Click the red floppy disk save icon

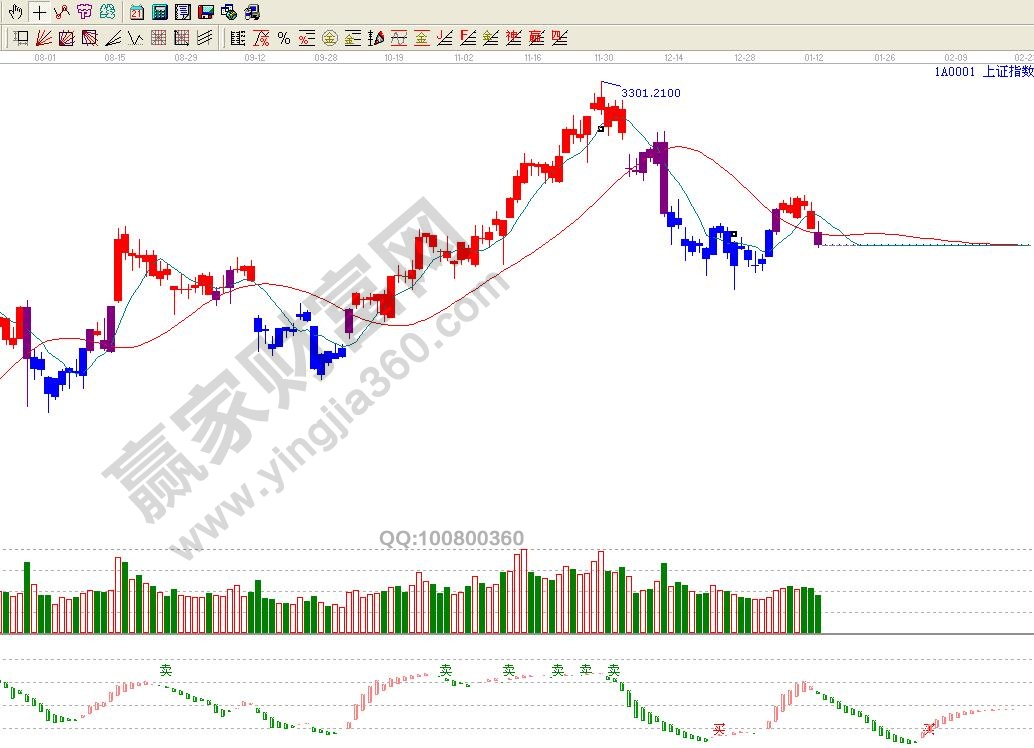[x=206, y=12]
